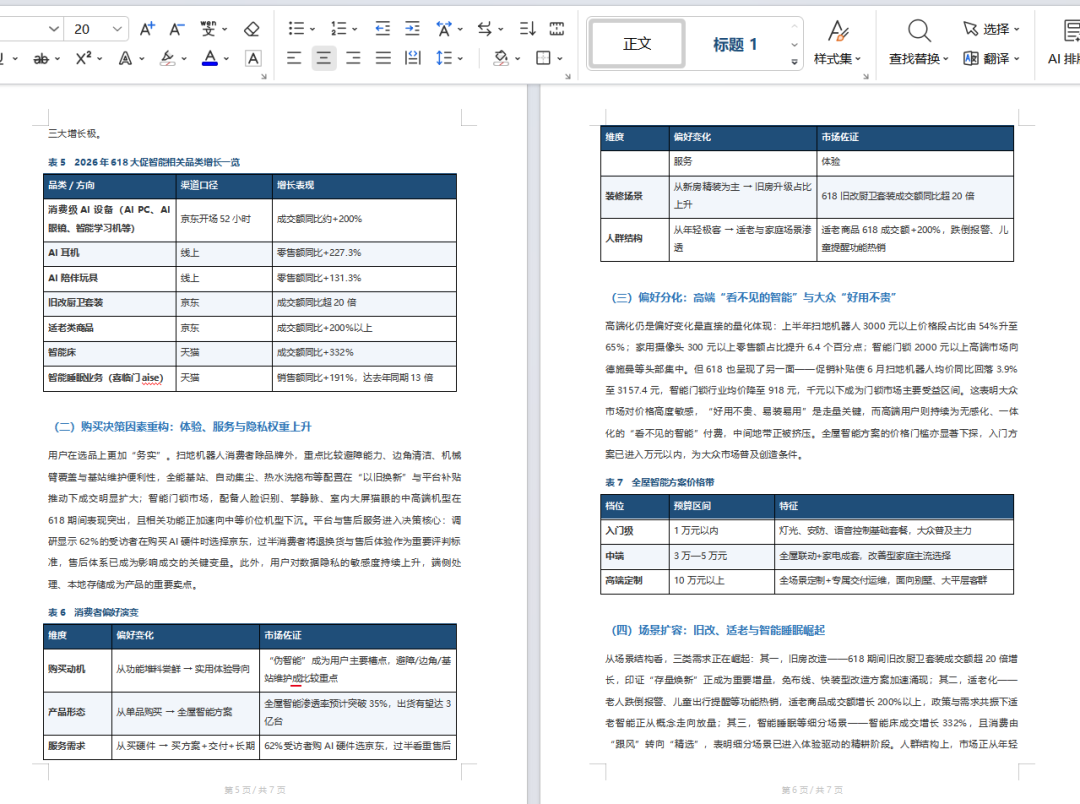
Task: Open the 查找替换 dropdown arrow
Action: (946, 59)
